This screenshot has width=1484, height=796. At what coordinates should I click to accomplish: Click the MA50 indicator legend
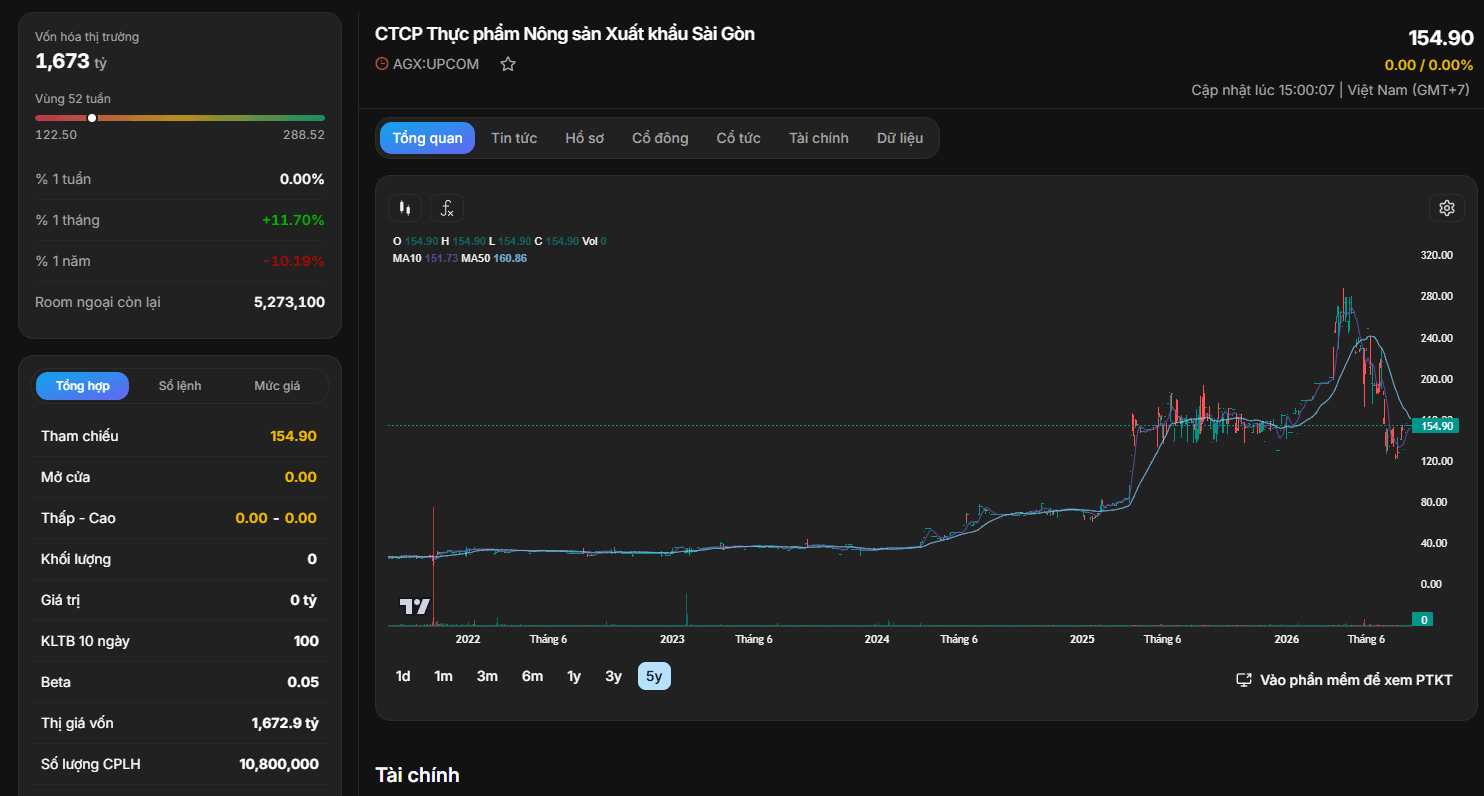494,258
